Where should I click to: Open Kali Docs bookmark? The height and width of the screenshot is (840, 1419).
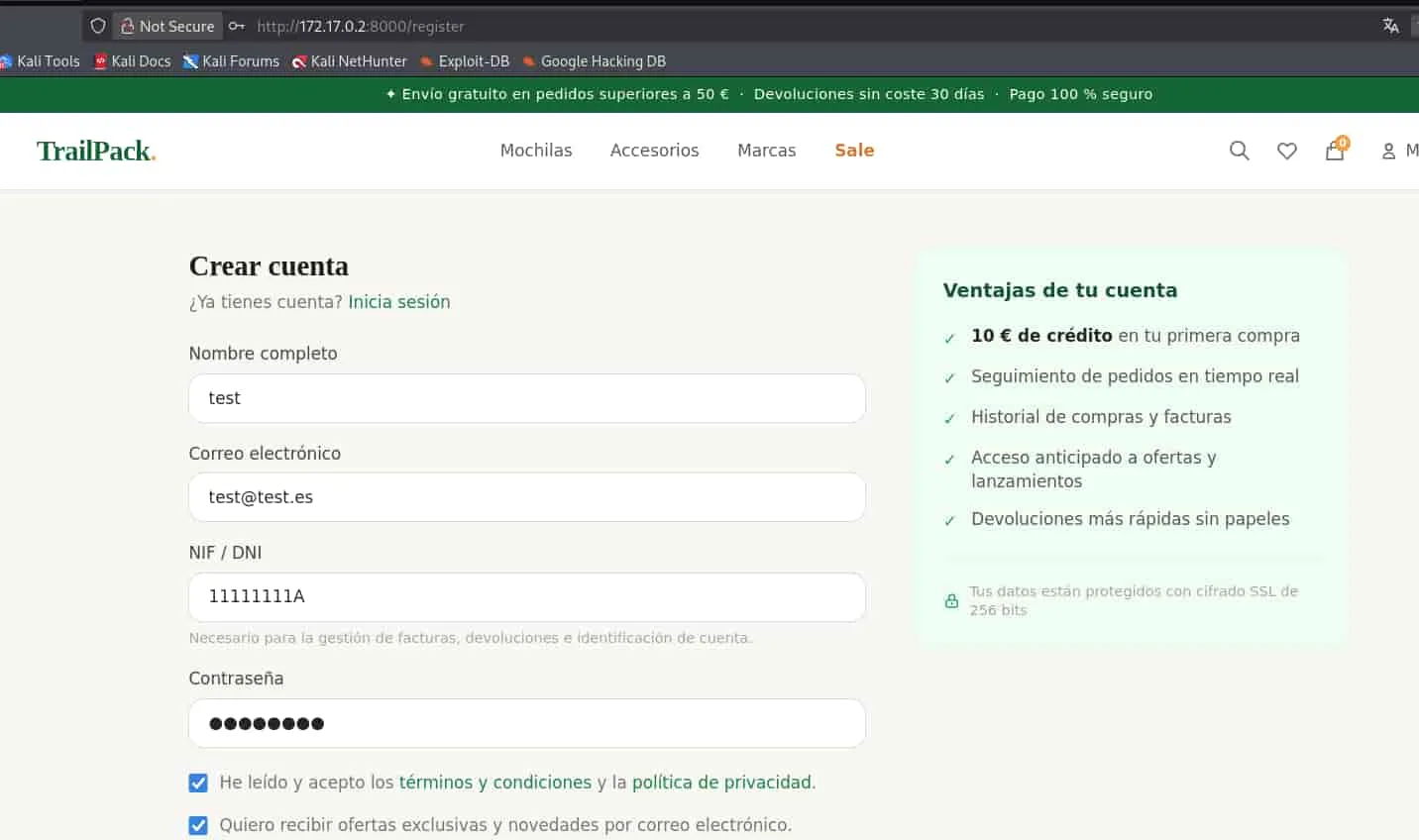click(133, 61)
